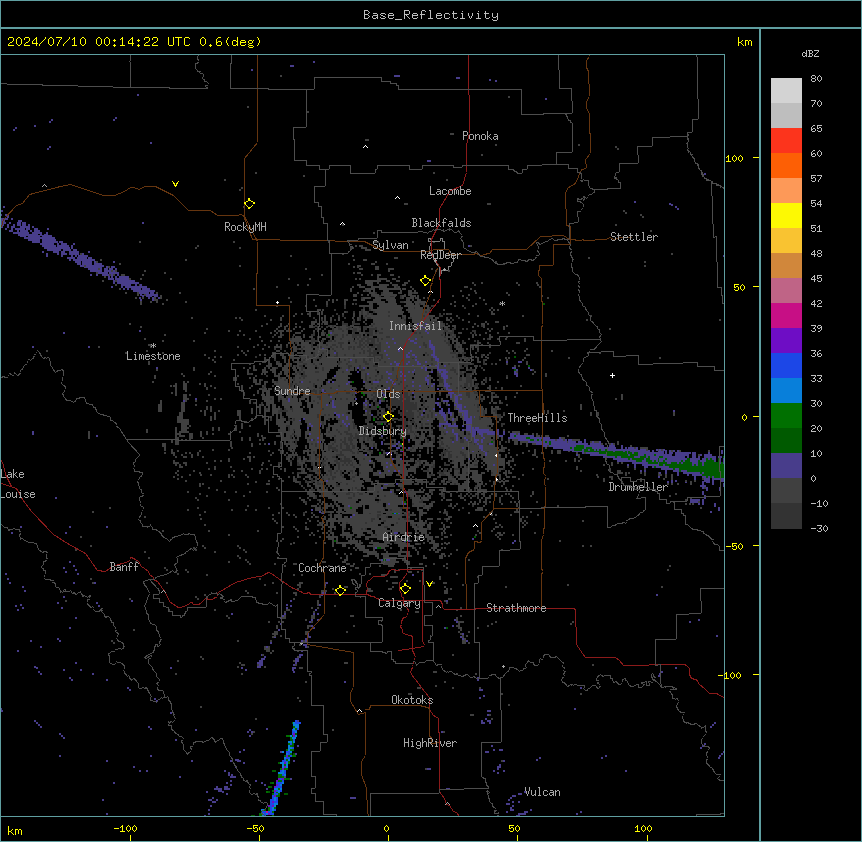Click the Base_Reflectivity title
Viewport: 862px width, 842px height.
[x=431, y=15]
